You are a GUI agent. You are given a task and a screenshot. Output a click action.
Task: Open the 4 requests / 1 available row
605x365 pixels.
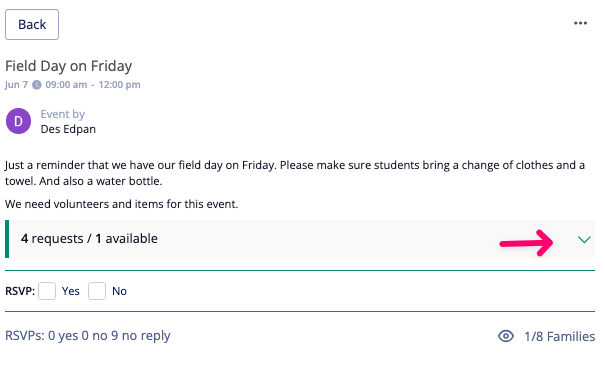(x=300, y=239)
